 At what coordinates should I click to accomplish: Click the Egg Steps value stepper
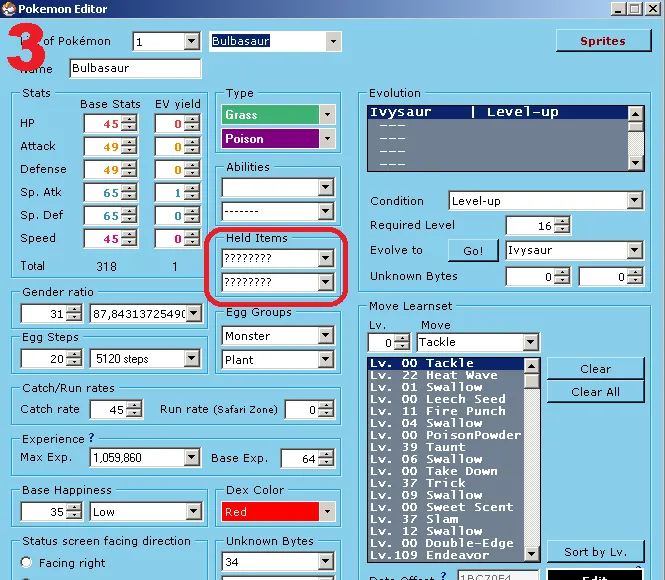coord(74,359)
